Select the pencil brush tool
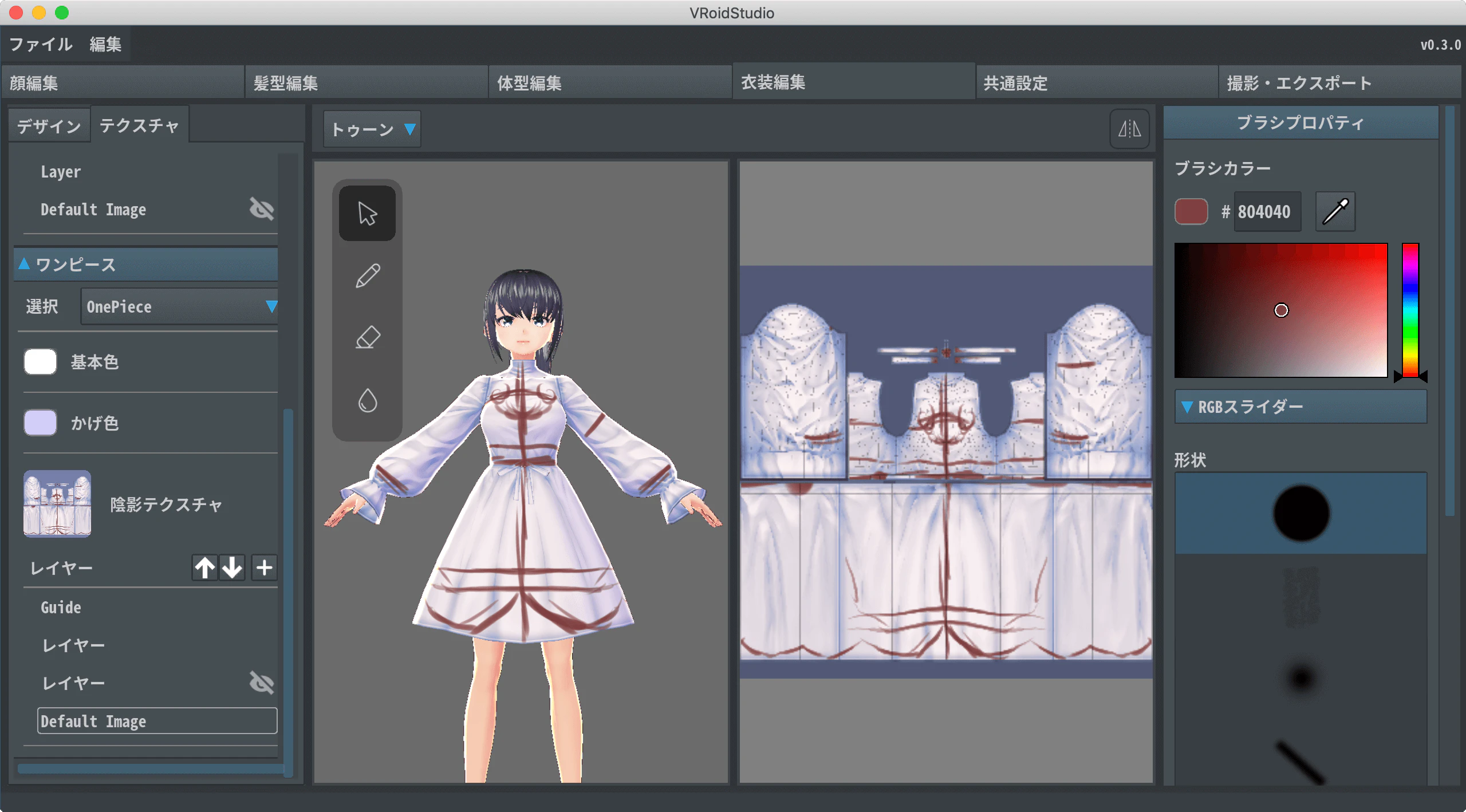Viewport: 1466px width, 812px height. [x=367, y=276]
